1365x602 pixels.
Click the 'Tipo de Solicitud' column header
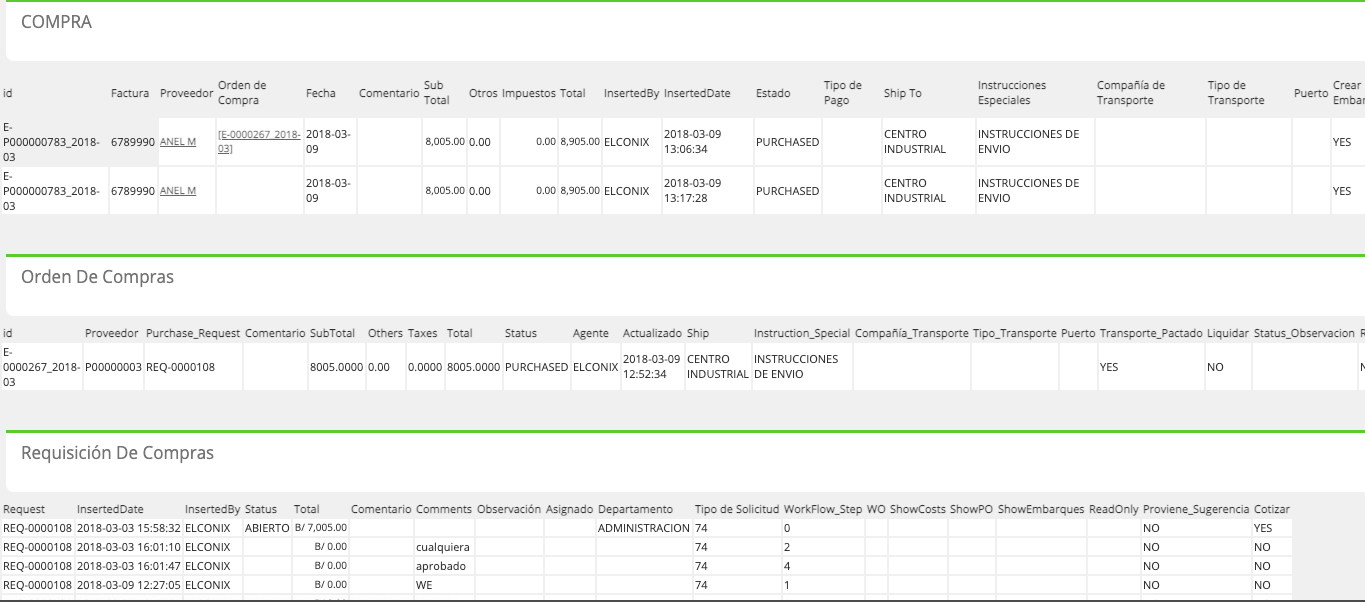coord(737,509)
